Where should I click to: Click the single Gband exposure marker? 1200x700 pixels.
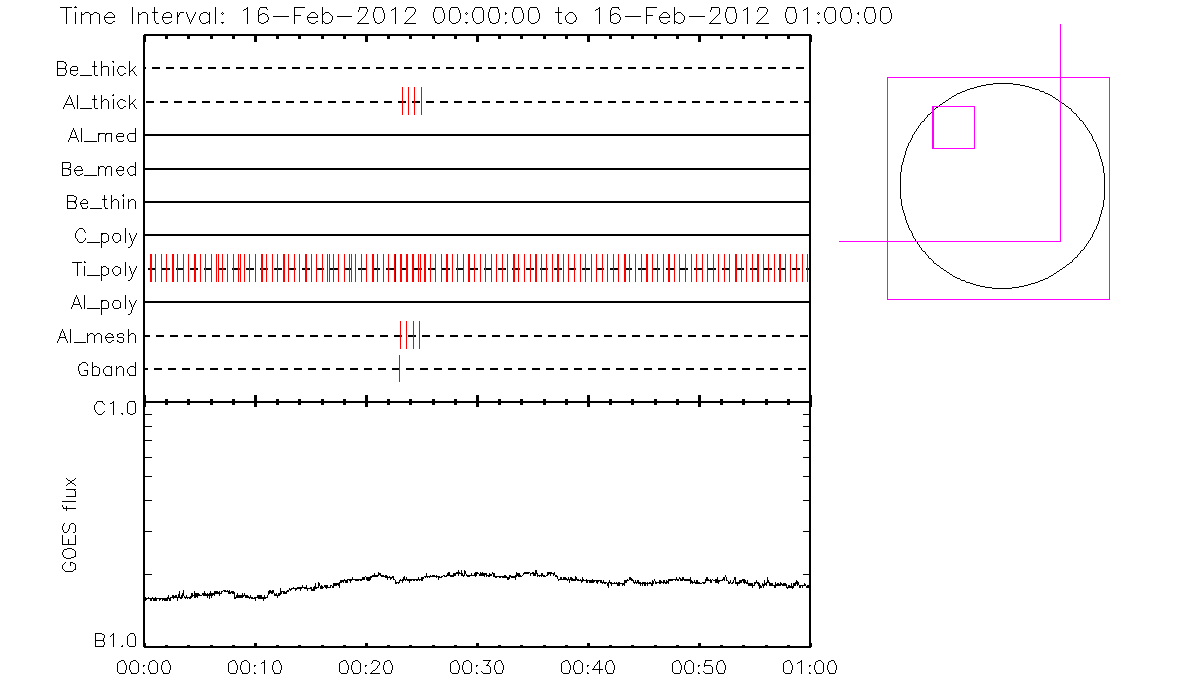click(x=399, y=369)
